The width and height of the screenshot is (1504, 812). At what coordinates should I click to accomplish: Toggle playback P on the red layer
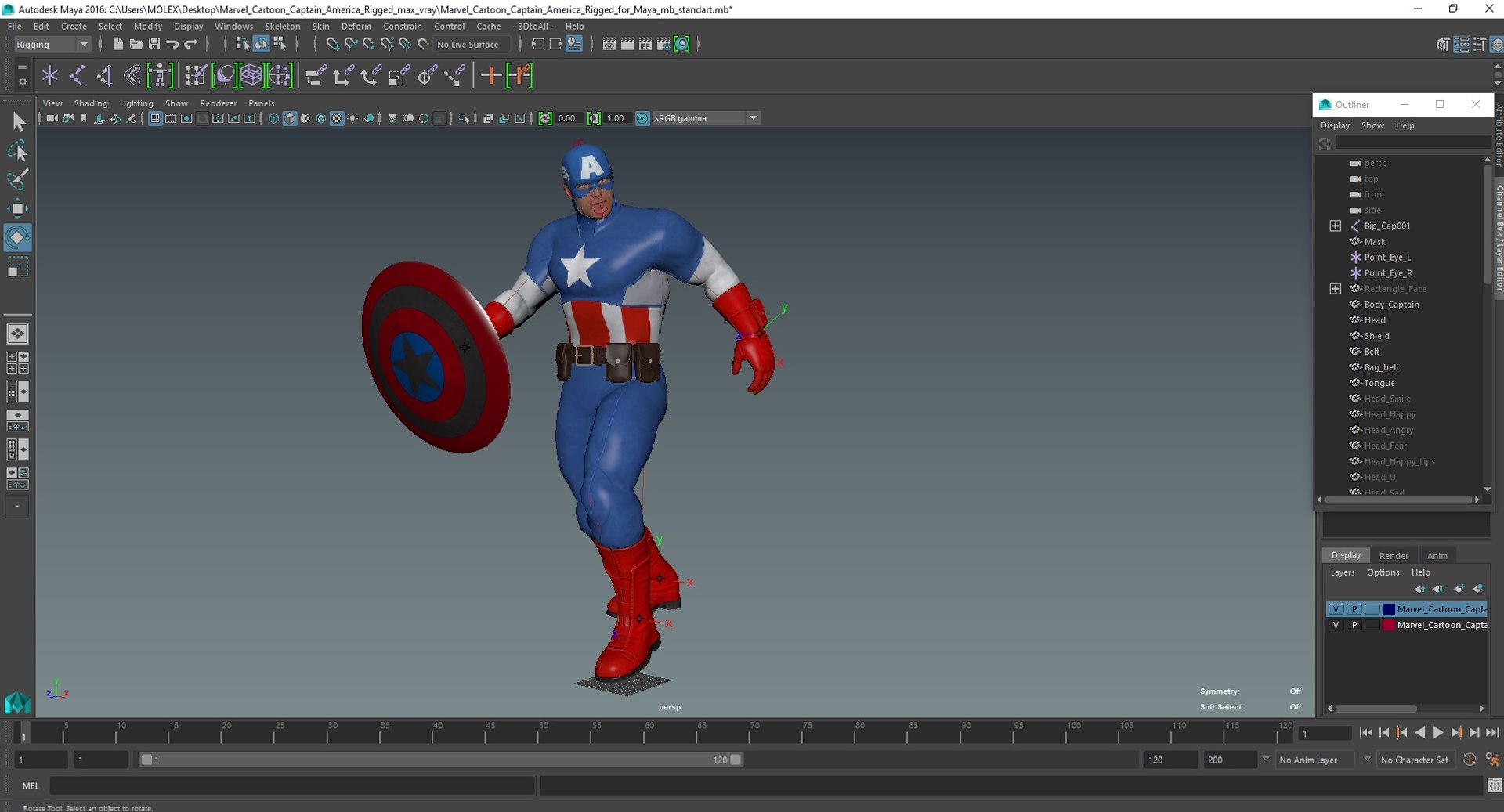click(1354, 625)
